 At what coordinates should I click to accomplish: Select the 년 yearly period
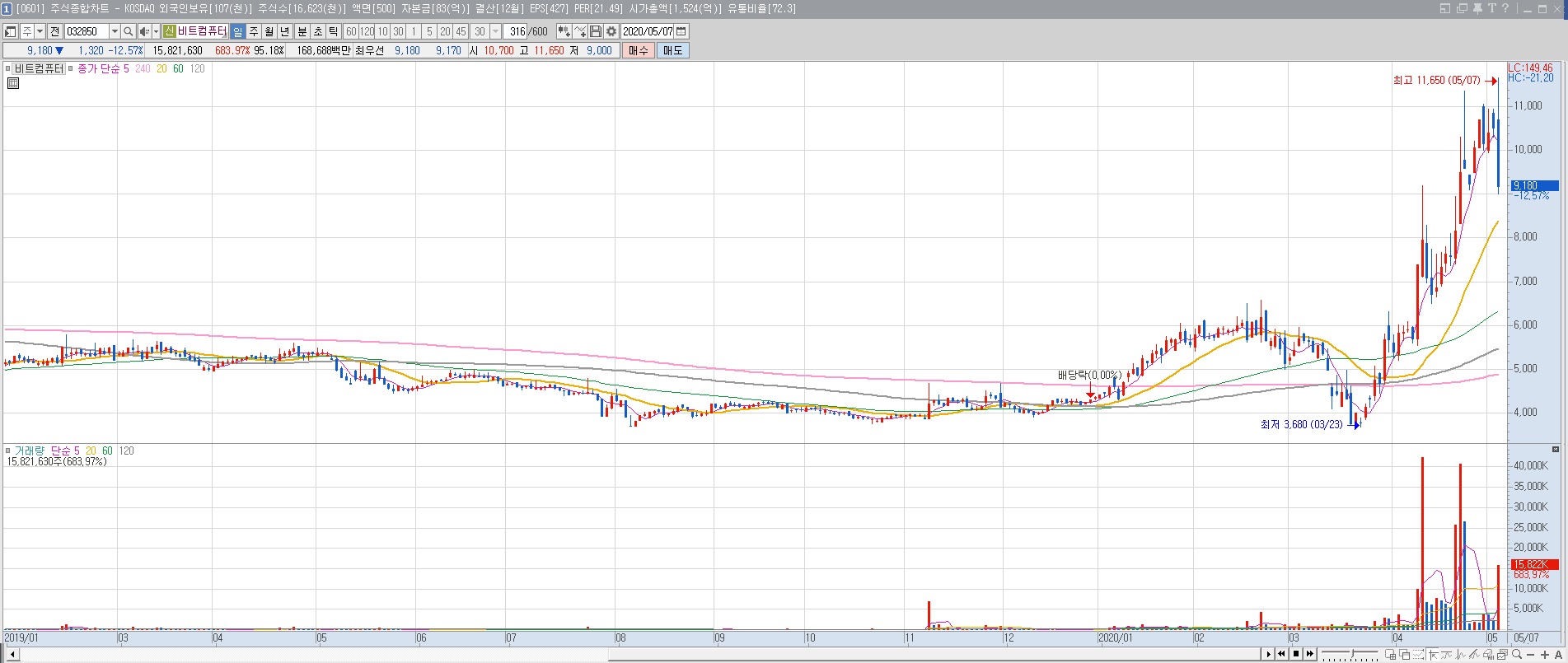tap(285, 31)
